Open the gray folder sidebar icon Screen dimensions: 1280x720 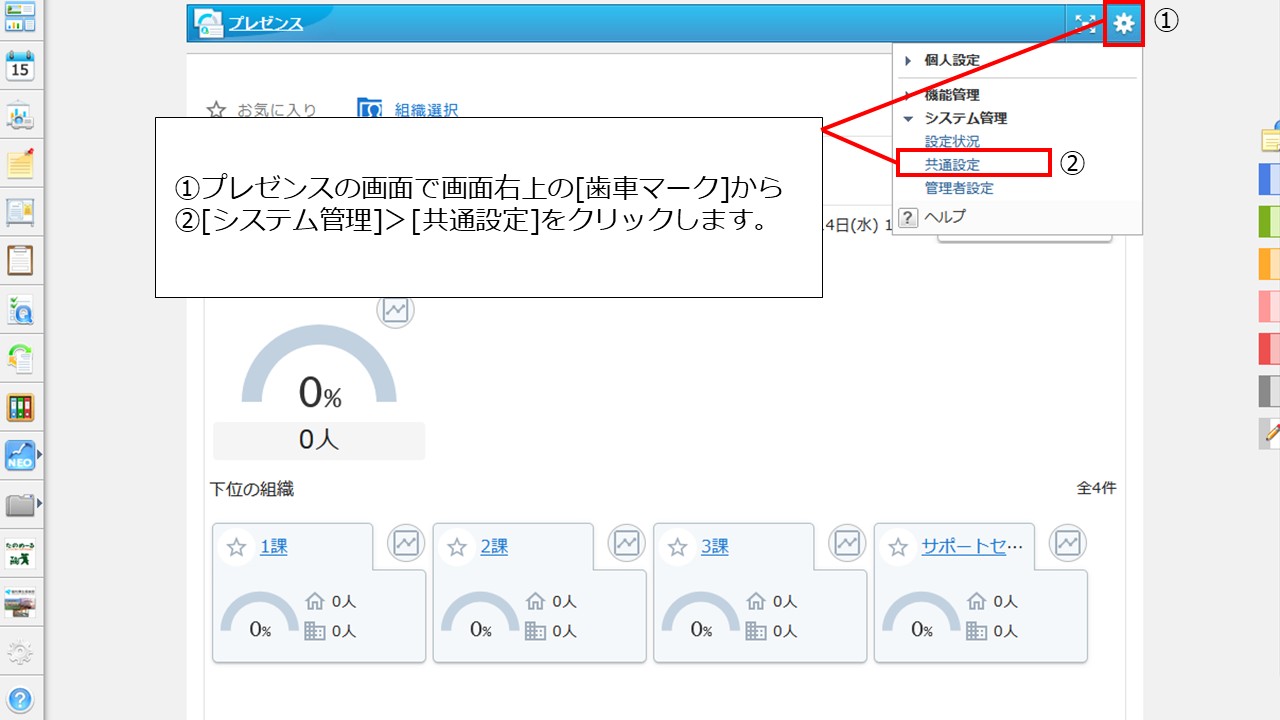click(x=20, y=504)
